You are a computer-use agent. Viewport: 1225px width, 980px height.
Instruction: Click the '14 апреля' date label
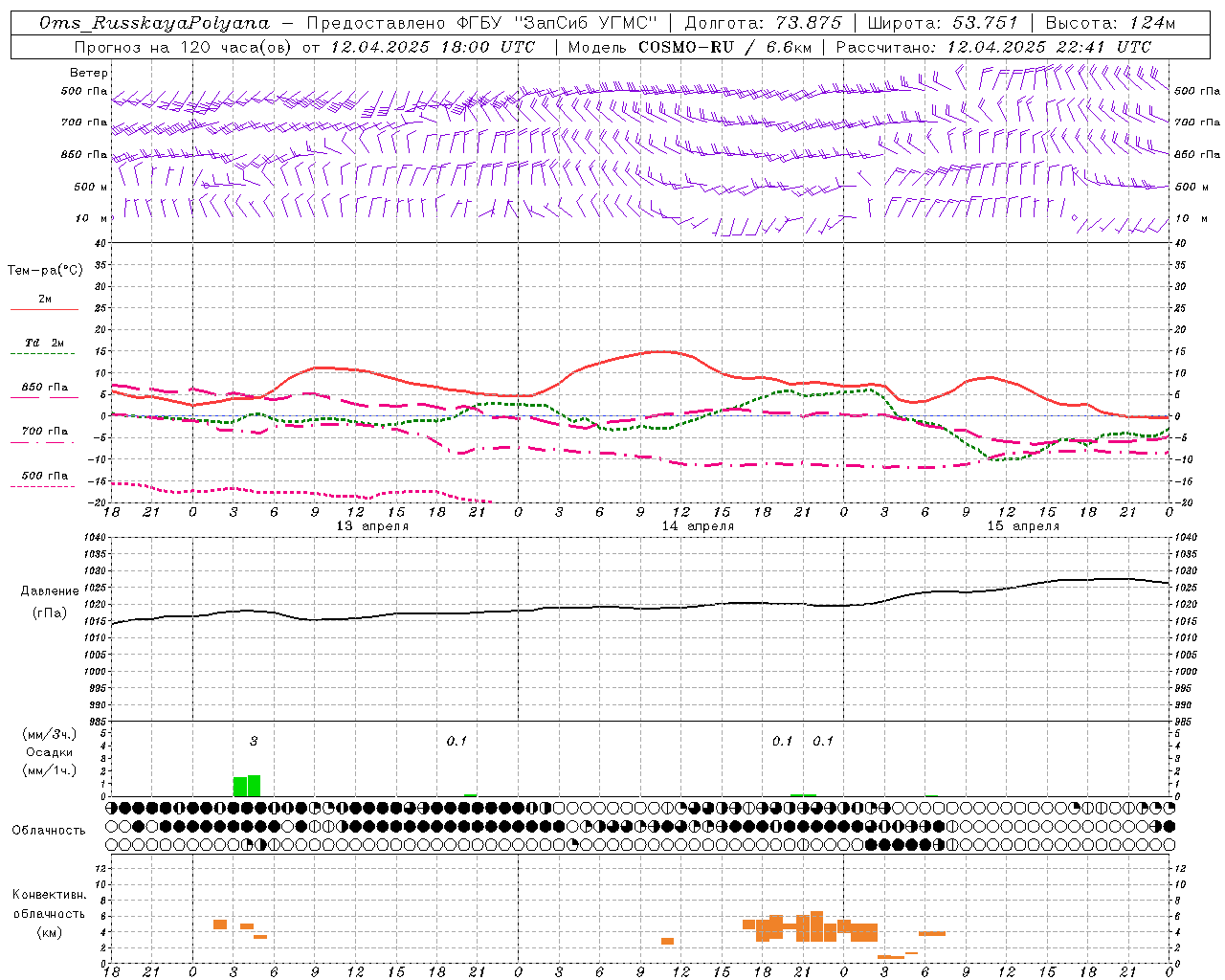pos(698,526)
